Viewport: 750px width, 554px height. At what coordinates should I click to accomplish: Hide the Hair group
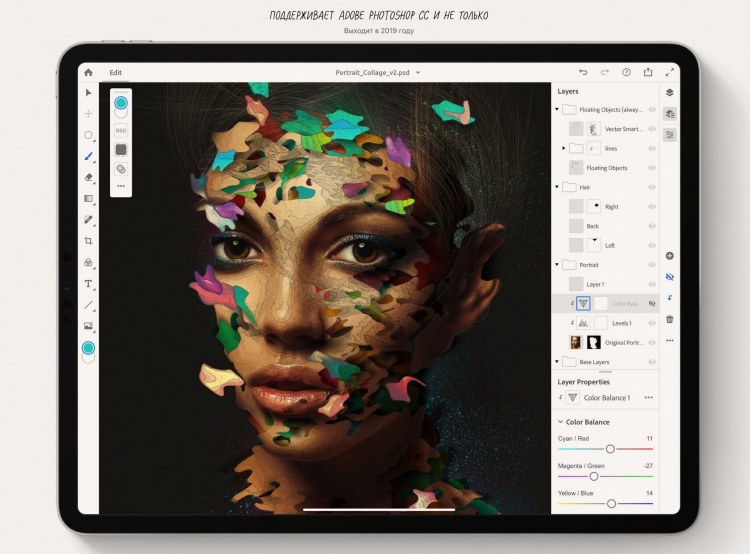tap(651, 187)
